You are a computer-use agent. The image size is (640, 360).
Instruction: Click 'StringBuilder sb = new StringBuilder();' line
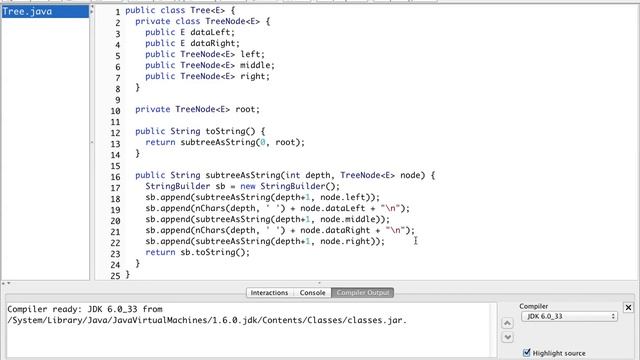pos(242,187)
